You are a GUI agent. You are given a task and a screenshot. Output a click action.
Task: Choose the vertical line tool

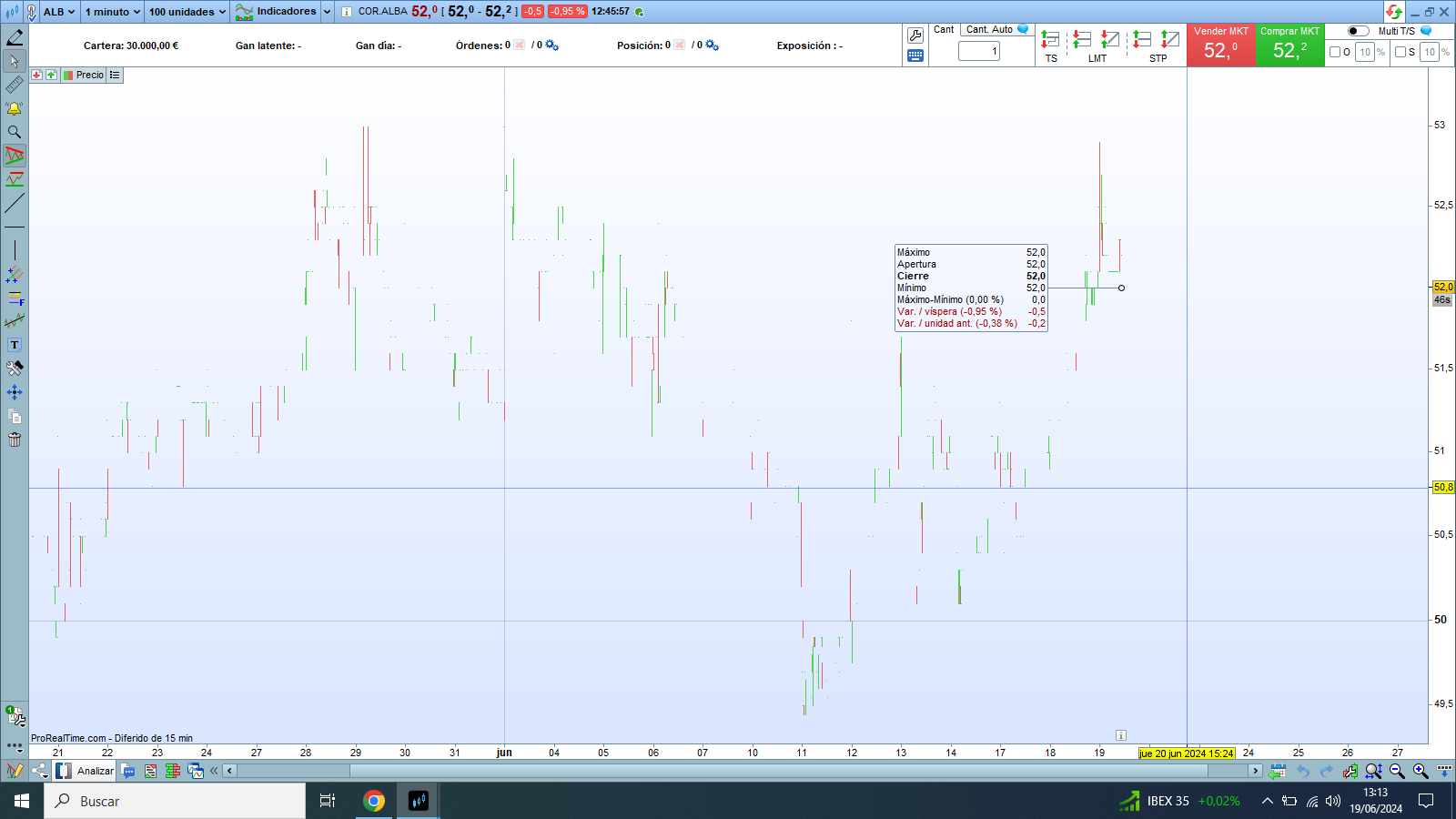tap(15, 250)
